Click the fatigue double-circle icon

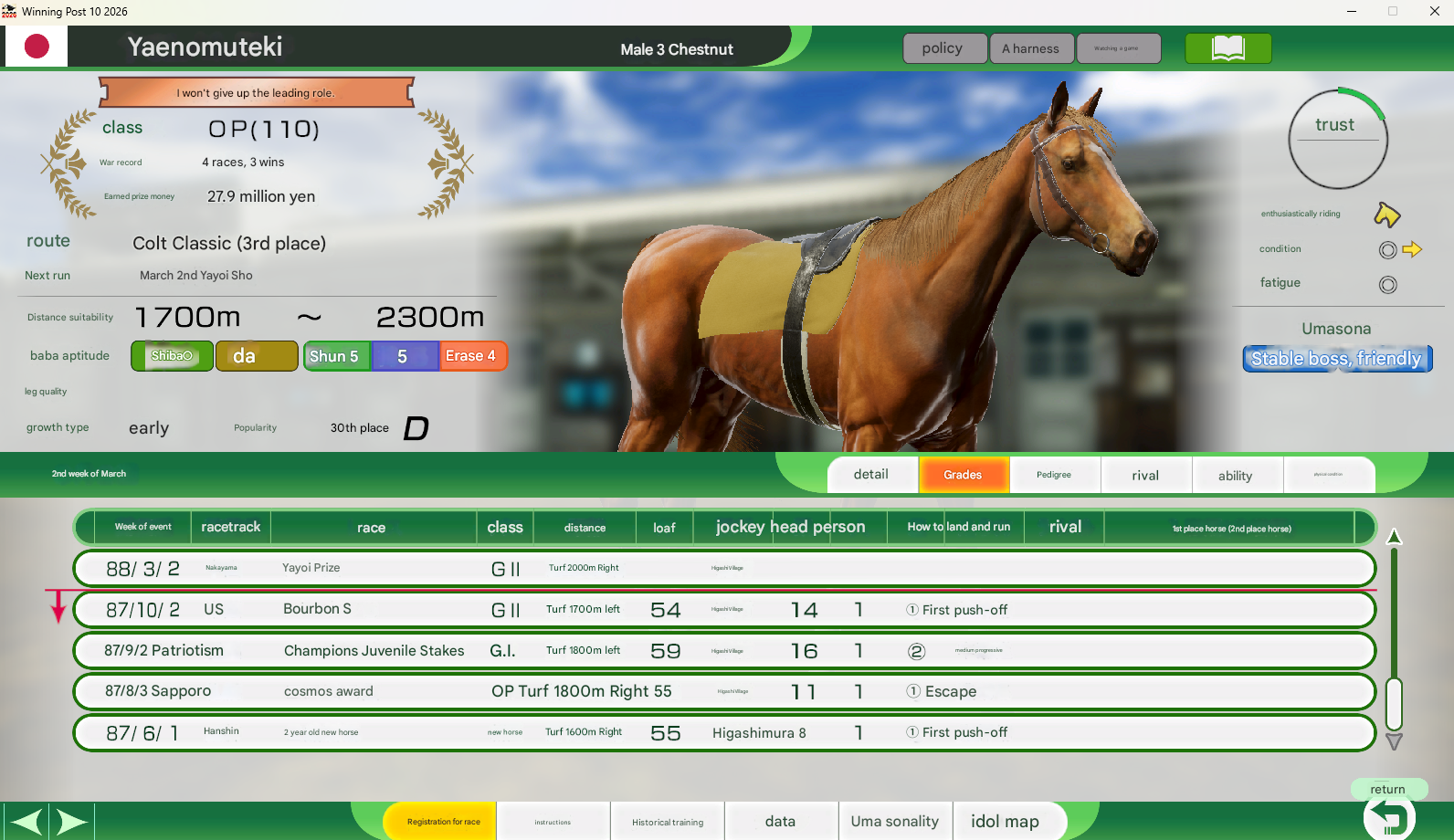click(1387, 285)
